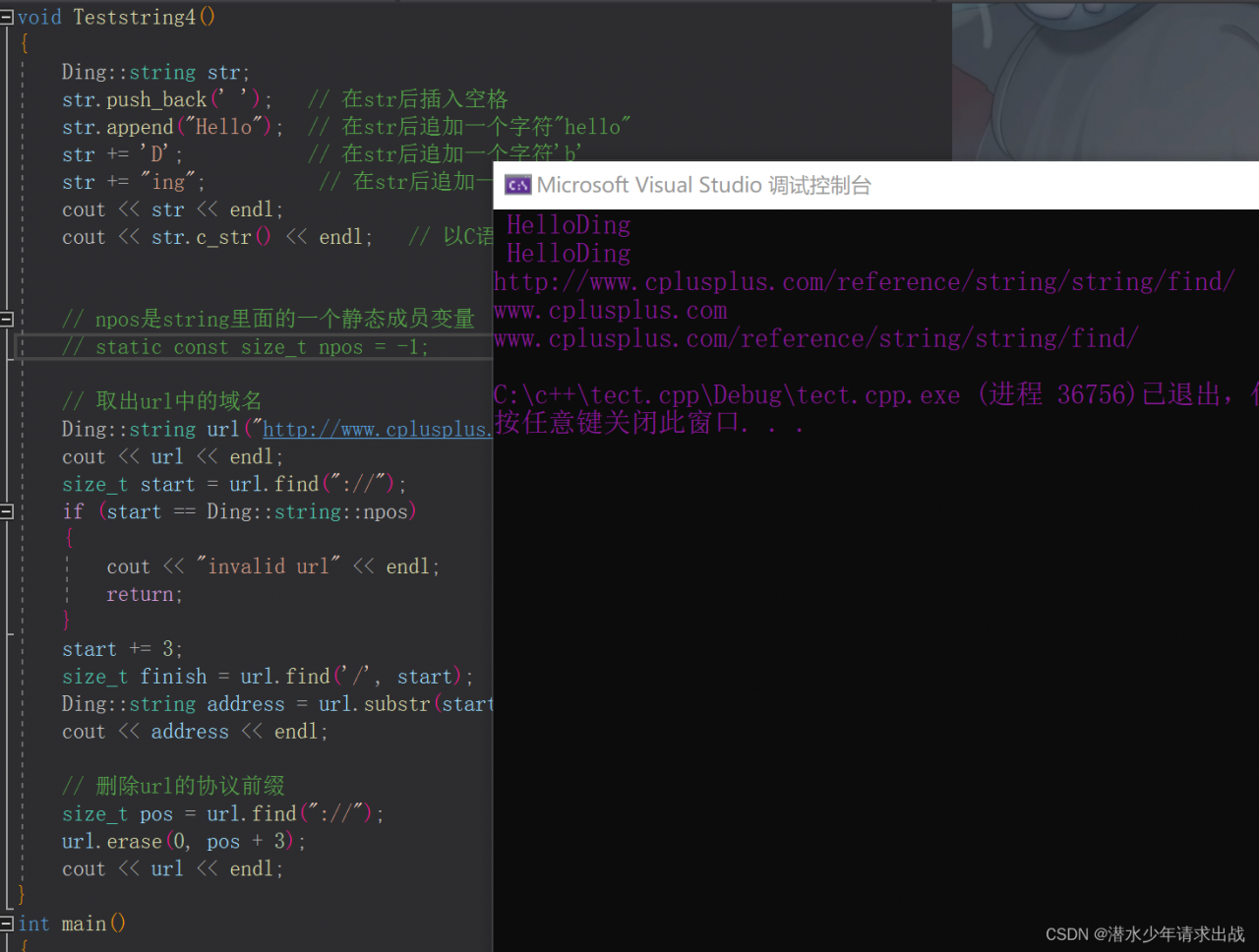Screen dimensions: 1259x952
Task: Click the str.append("Hello") statement
Action: [x=173, y=127]
